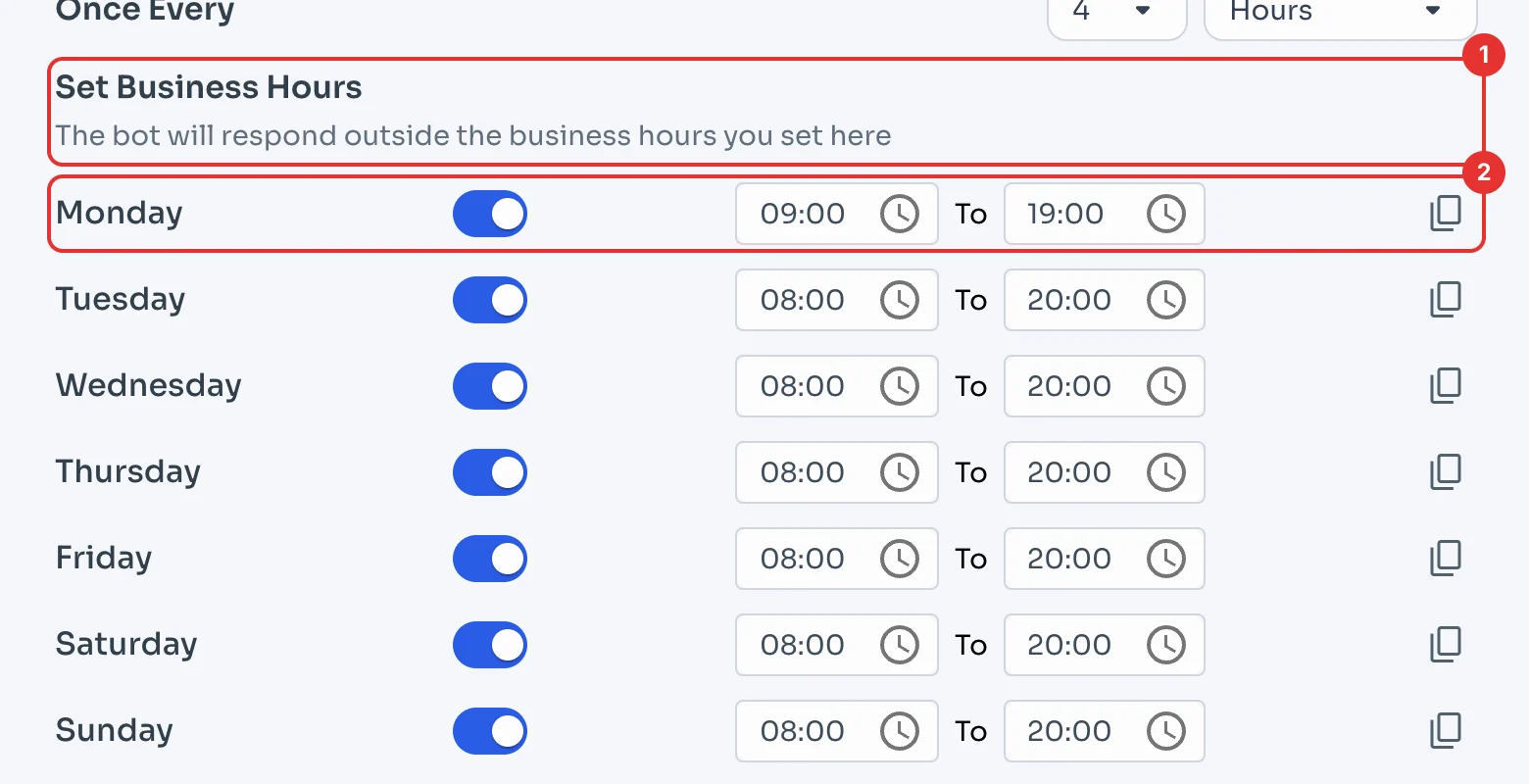This screenshot has height=784, width=1529.
Task: Open the clock picker for Saturday end time
Action: tap(1165, 645)
